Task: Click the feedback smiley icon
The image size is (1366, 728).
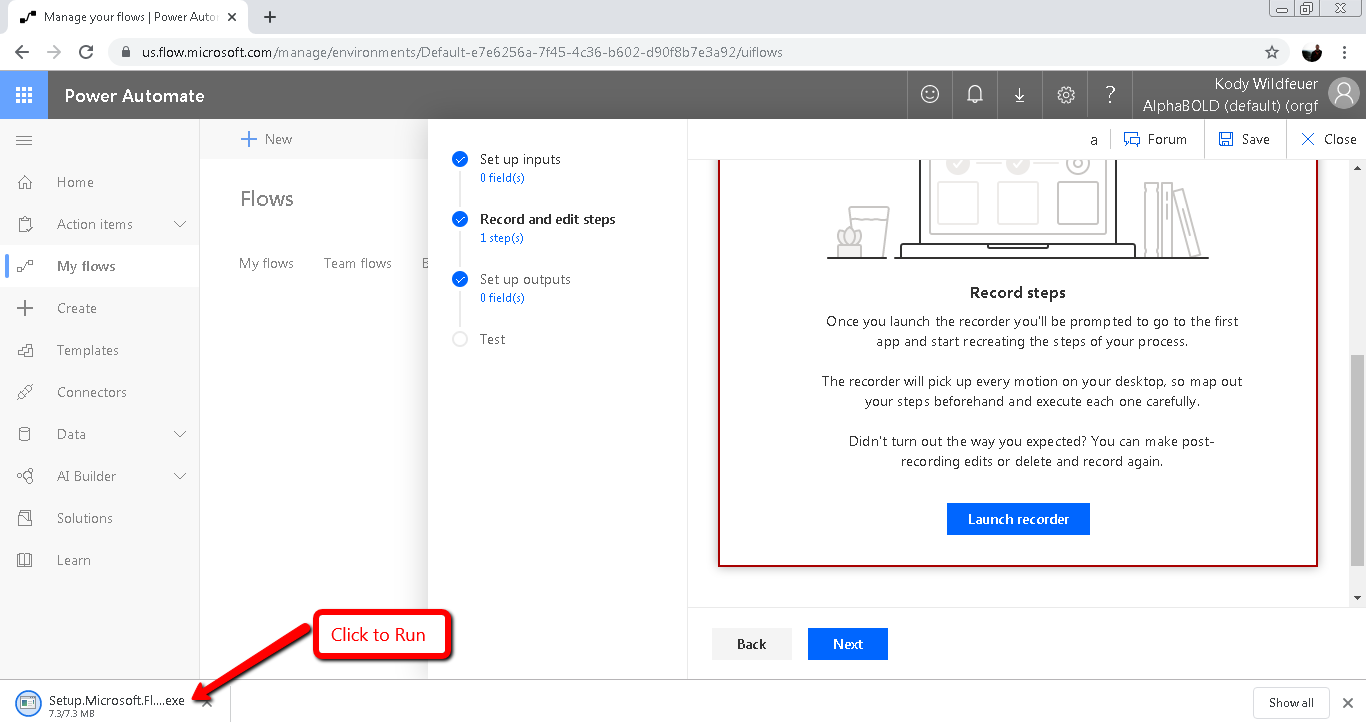Action: click(x=930, y=95)
